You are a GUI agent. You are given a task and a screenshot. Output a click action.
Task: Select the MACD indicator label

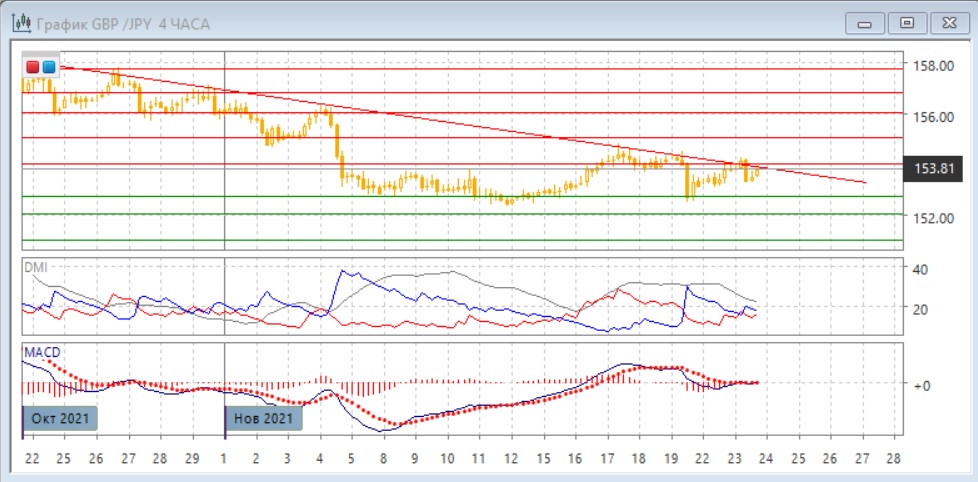point(40,352)
